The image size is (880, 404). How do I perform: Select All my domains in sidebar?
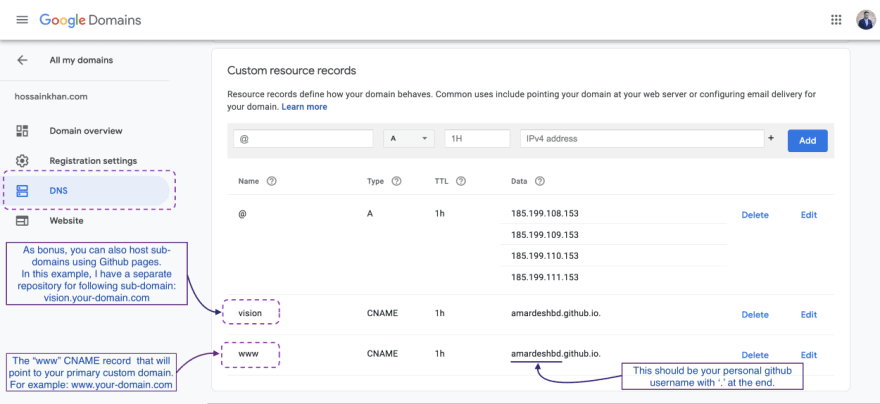click(x=81, y=60)
